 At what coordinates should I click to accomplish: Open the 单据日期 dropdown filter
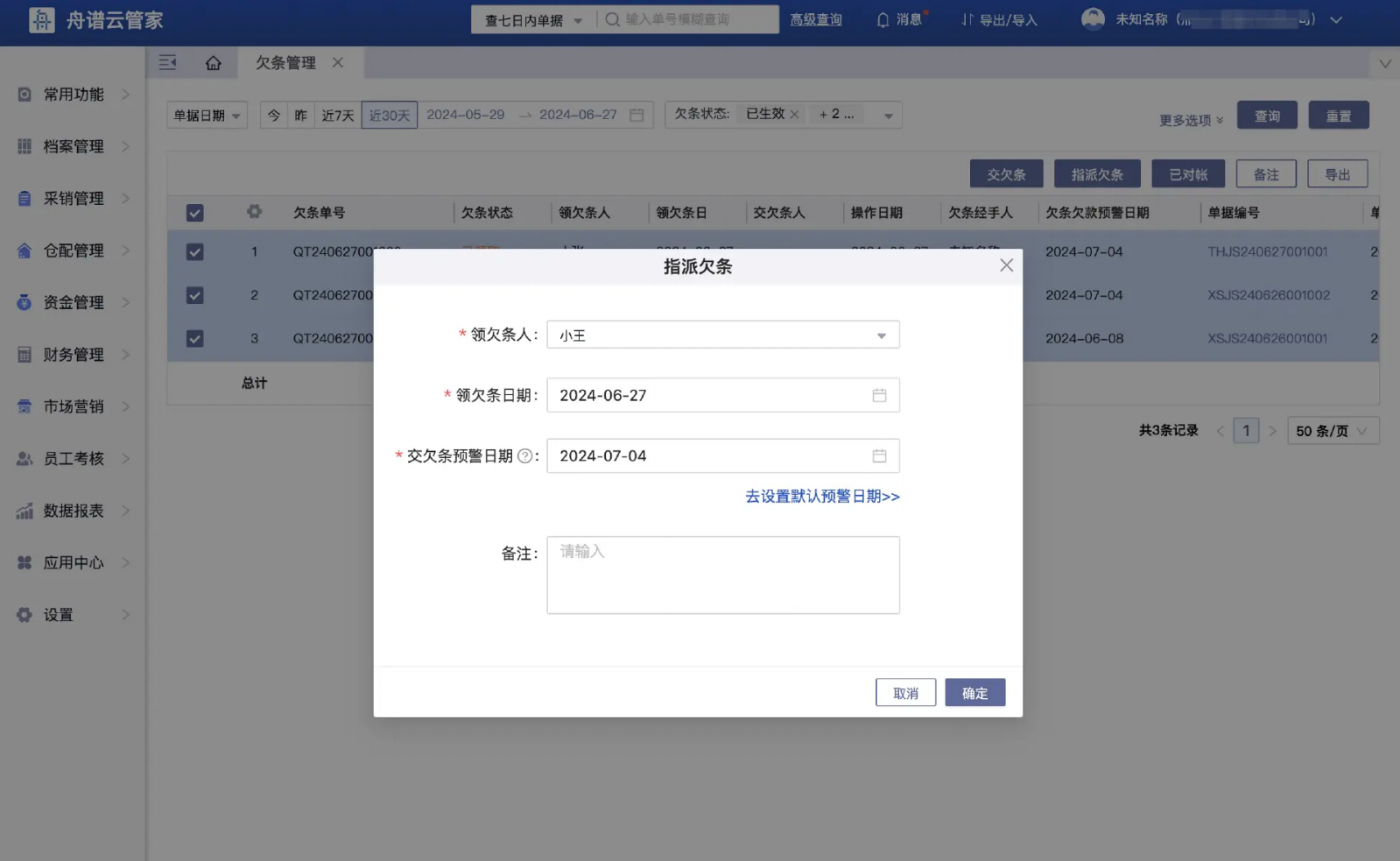coord(207,116)
